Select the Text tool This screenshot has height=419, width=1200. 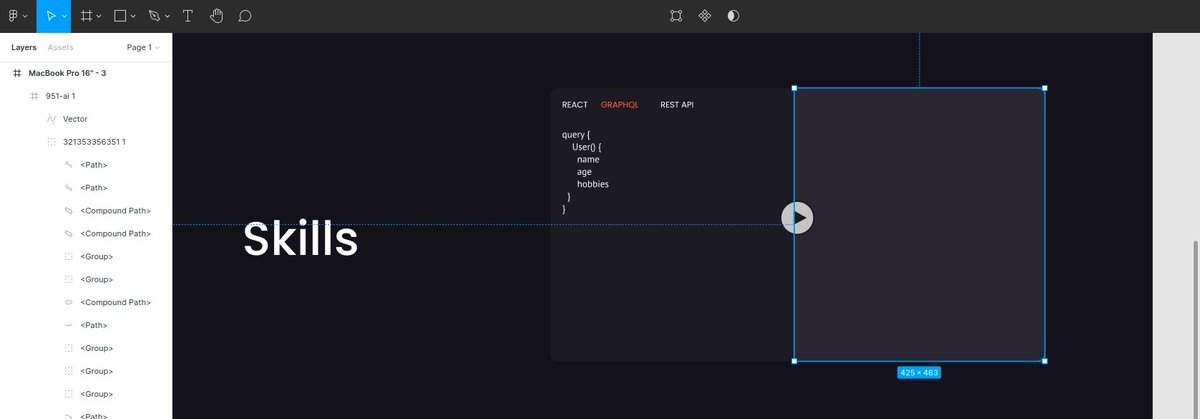coord(188,16)
